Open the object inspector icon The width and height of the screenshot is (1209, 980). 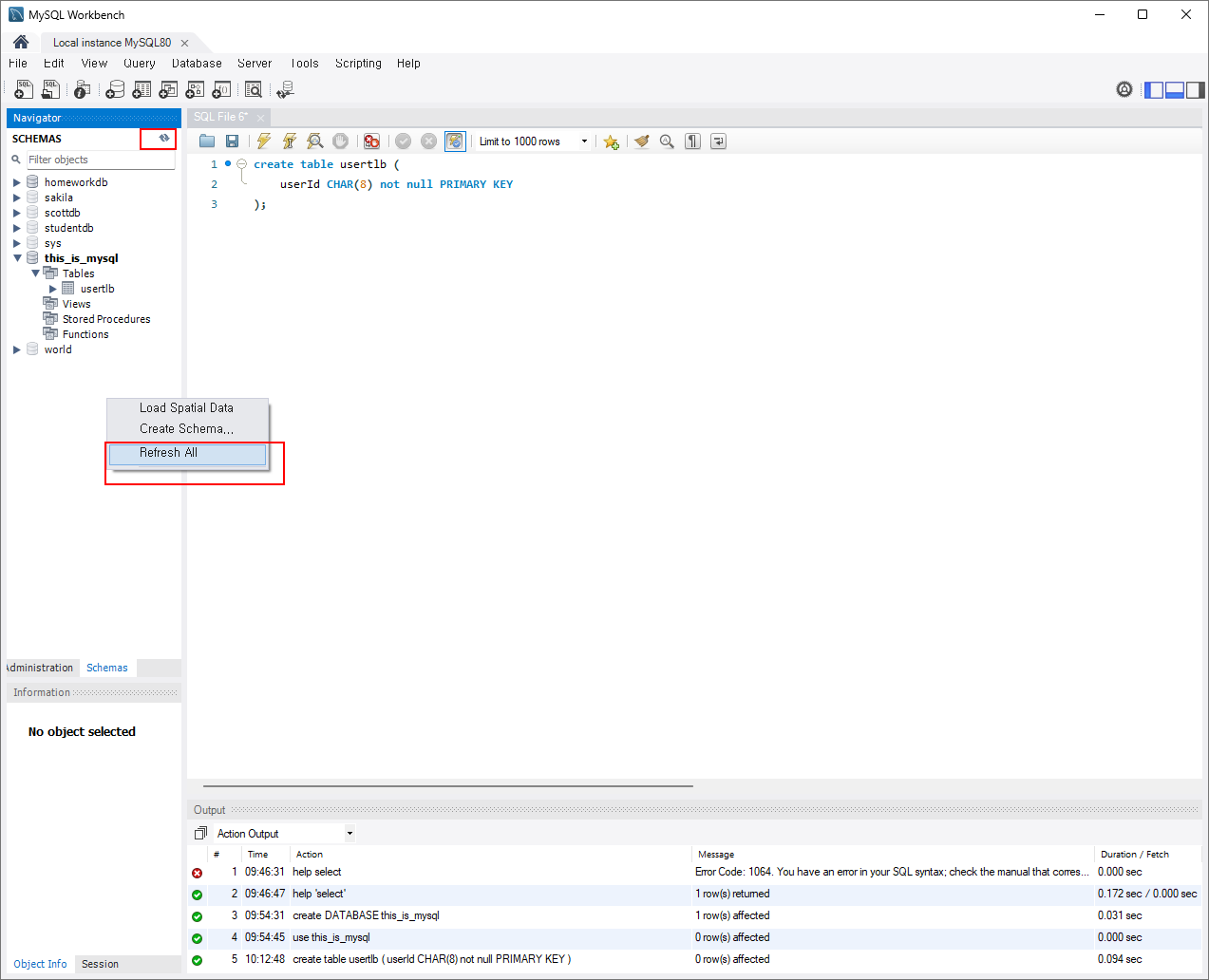83,89
